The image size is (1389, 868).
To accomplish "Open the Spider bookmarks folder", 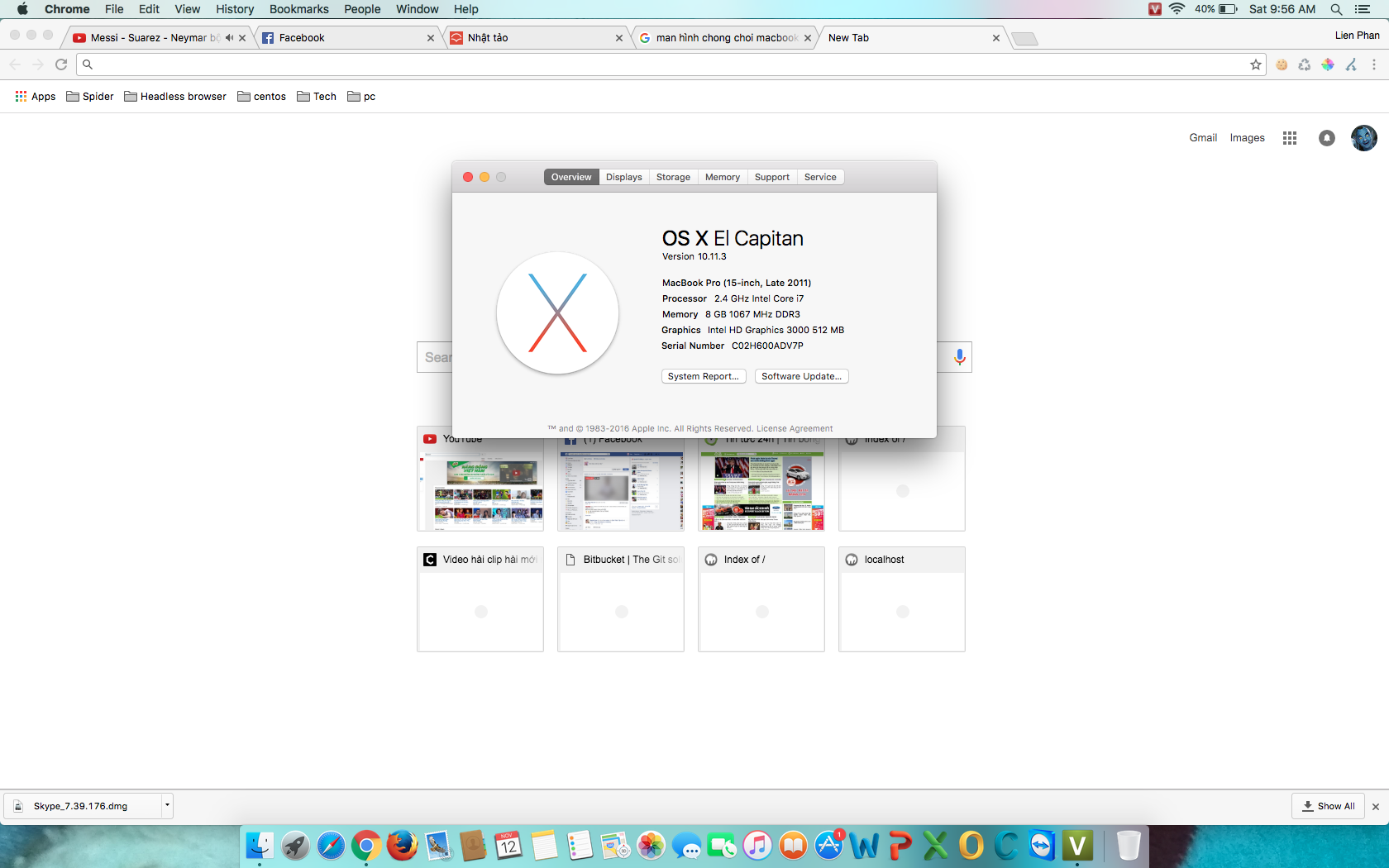I will (x=90, y=97).
